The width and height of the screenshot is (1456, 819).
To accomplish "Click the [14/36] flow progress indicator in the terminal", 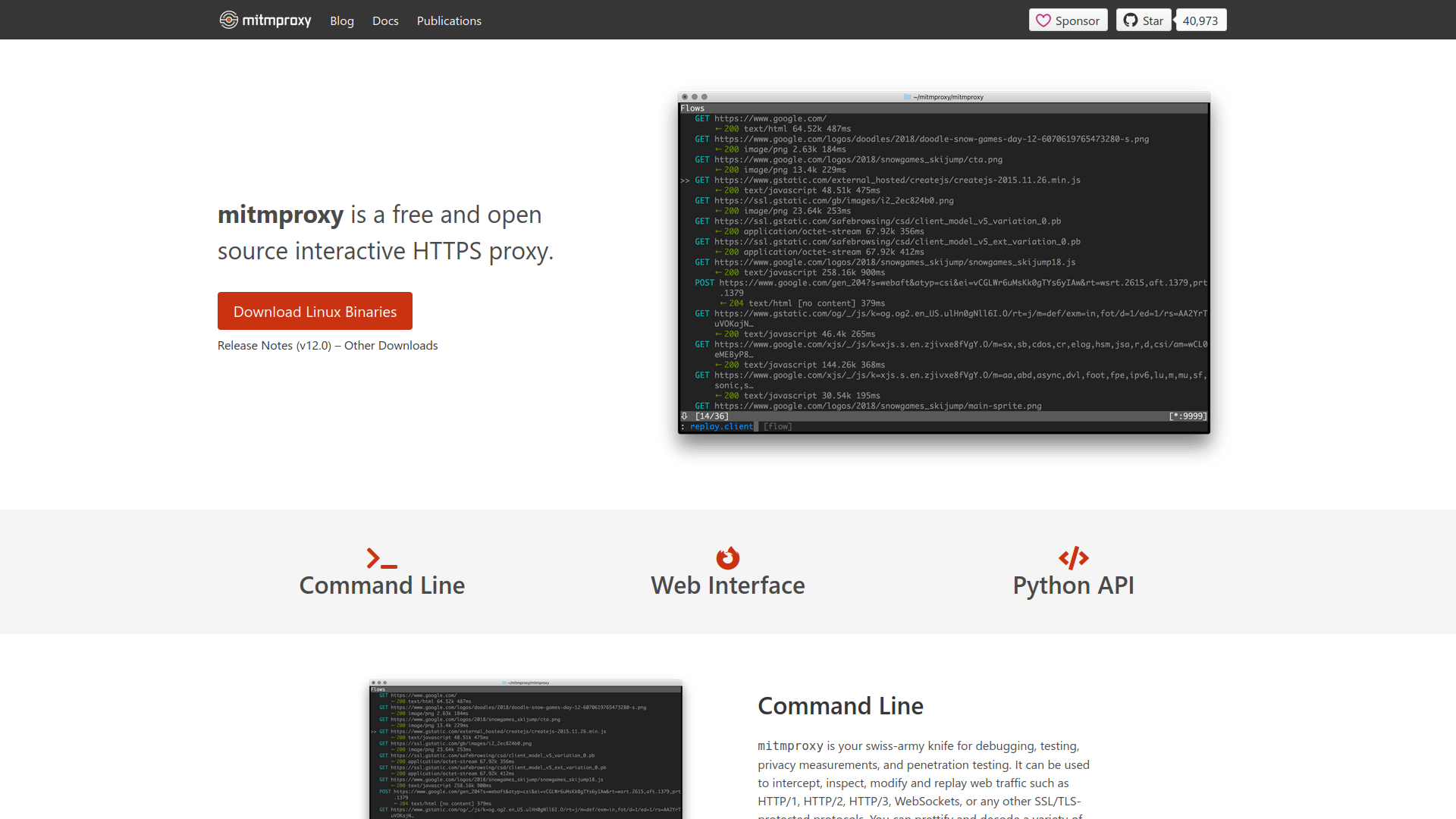I will tap(710, 416).
